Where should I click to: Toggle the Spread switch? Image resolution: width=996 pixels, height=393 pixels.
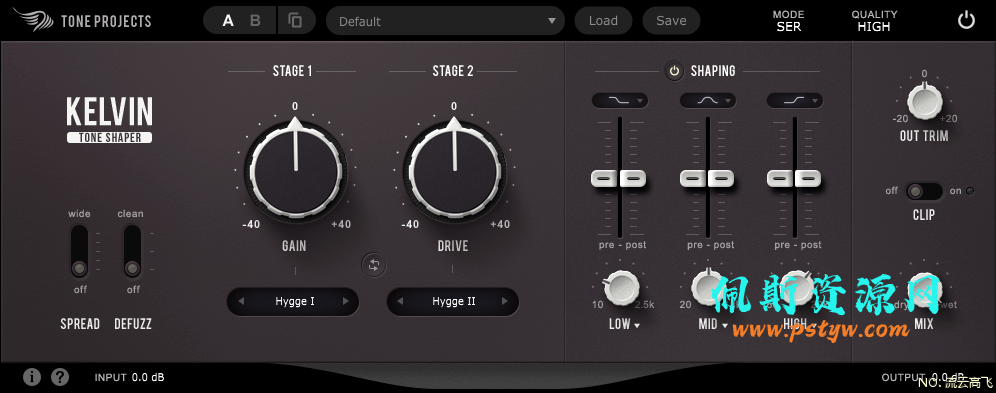(79, 251)
